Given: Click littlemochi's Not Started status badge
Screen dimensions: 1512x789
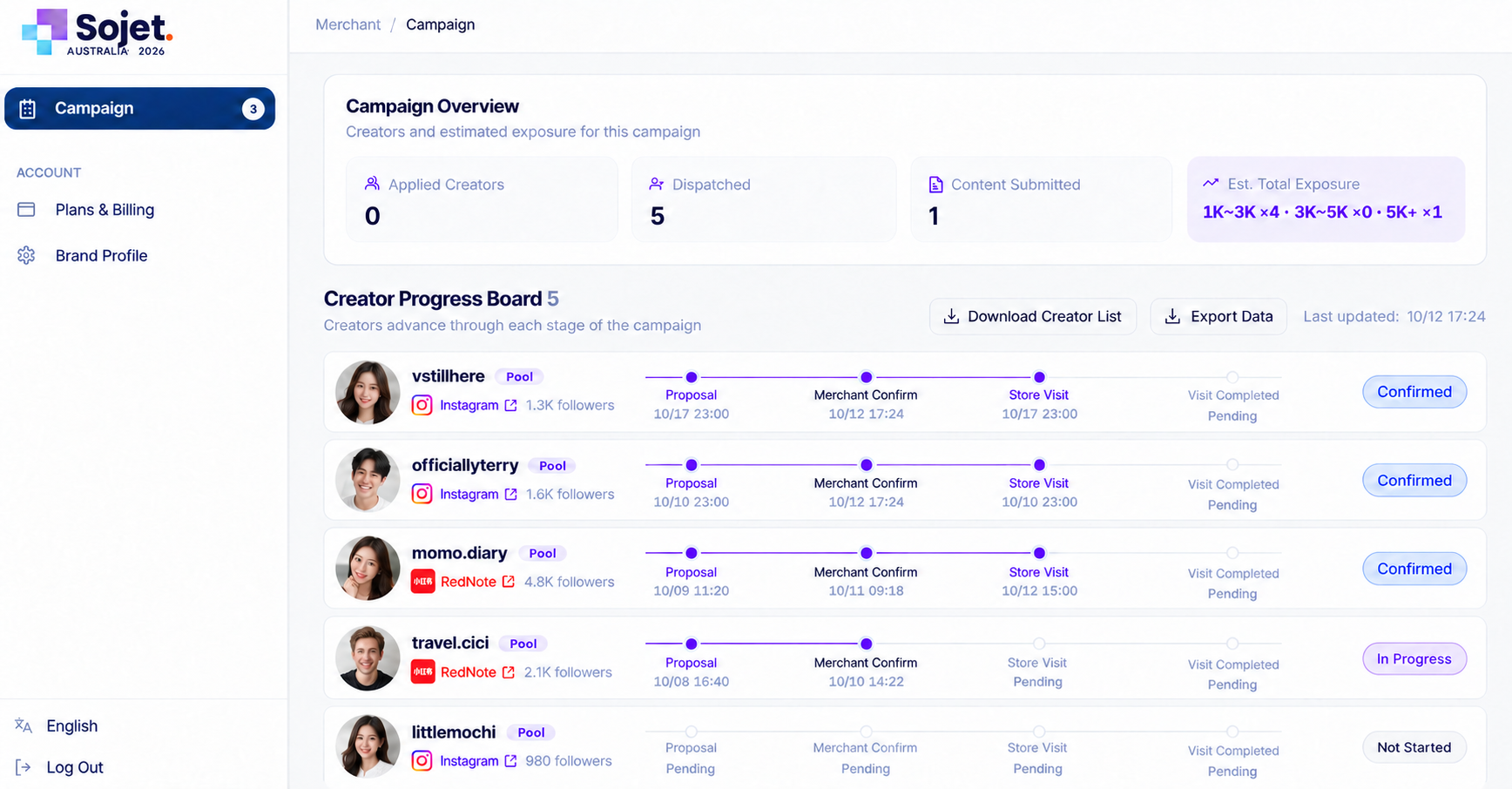Looking at the screenshot, I should click(1414, 747).
